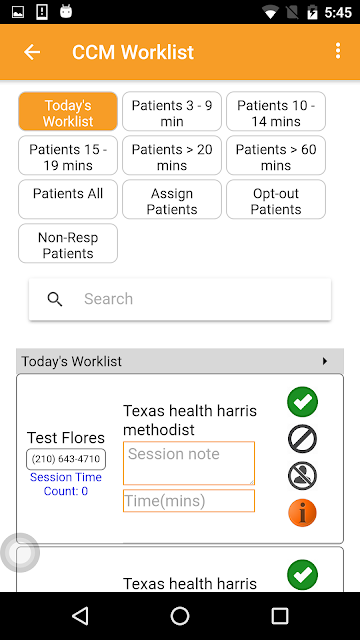Viewport: 360px width, 640px height.
Task: Tap the green checkmark on the second patient card
Action: coord(302,575)
